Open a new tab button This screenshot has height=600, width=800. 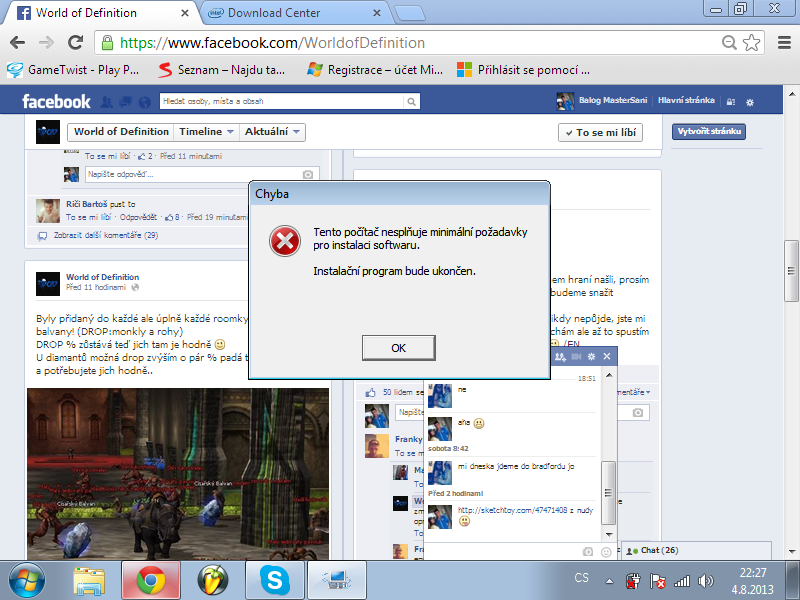pos(410,14)
